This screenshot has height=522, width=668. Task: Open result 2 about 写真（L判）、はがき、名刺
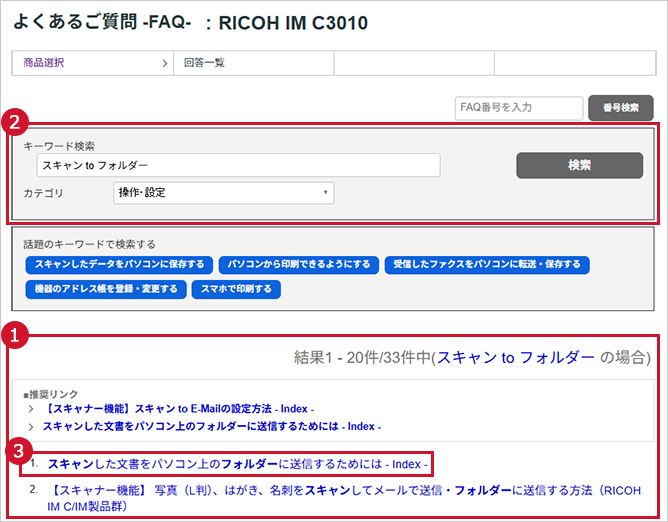[x=340, y=490]
